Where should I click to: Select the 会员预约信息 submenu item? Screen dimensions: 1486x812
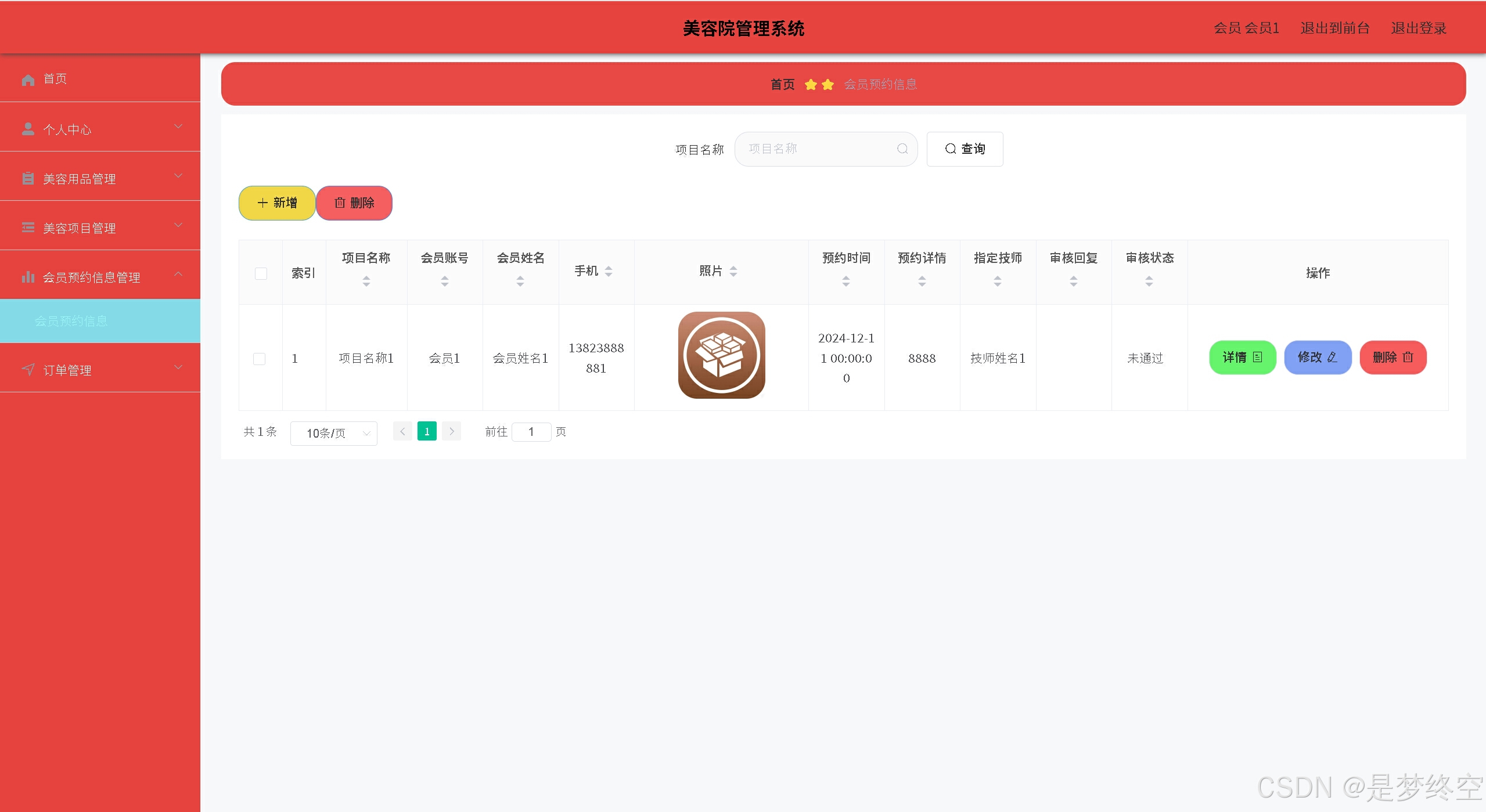point(71,321)
